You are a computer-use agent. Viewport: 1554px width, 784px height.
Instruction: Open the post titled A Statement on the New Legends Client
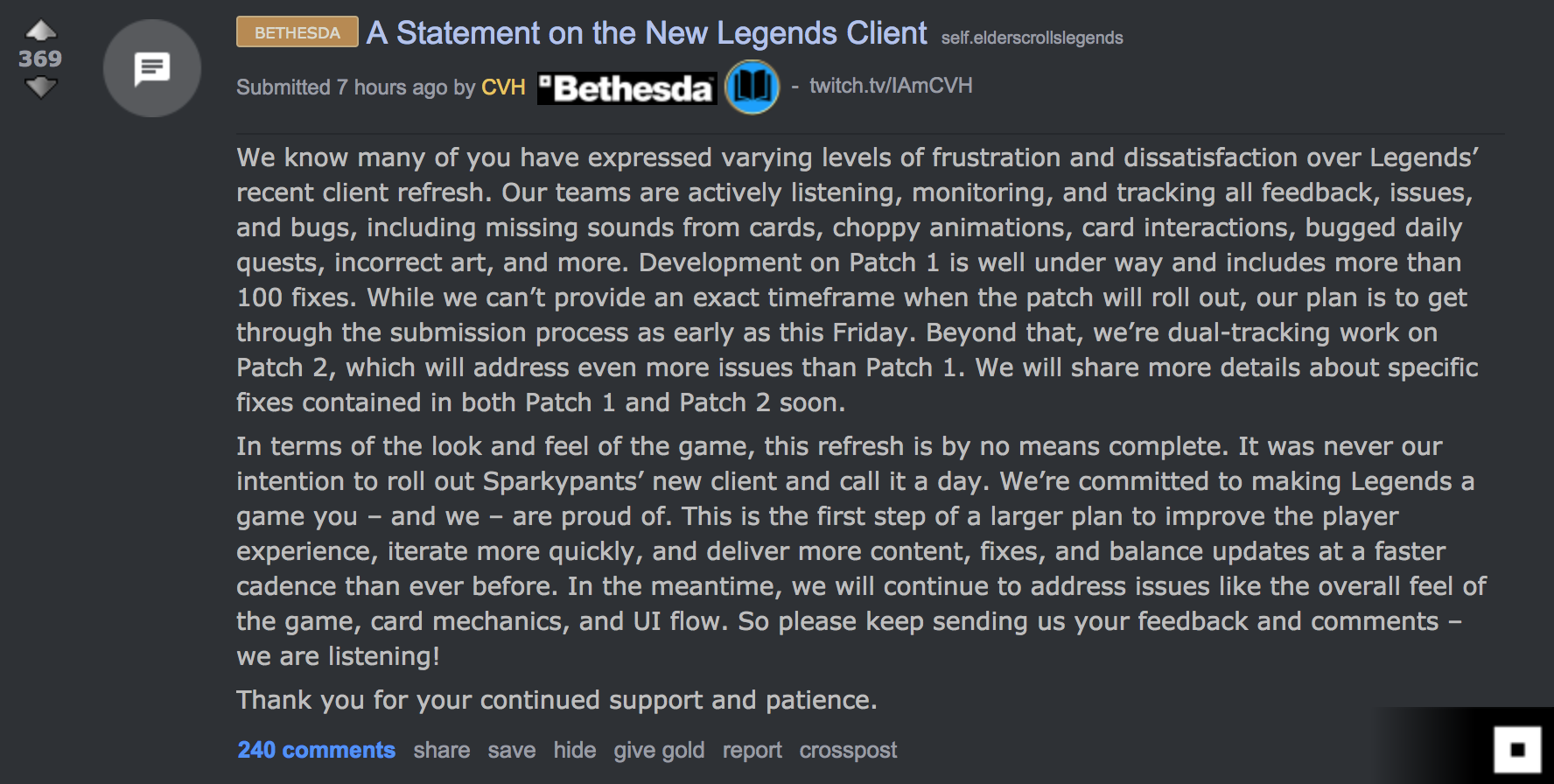pos(647,33)
